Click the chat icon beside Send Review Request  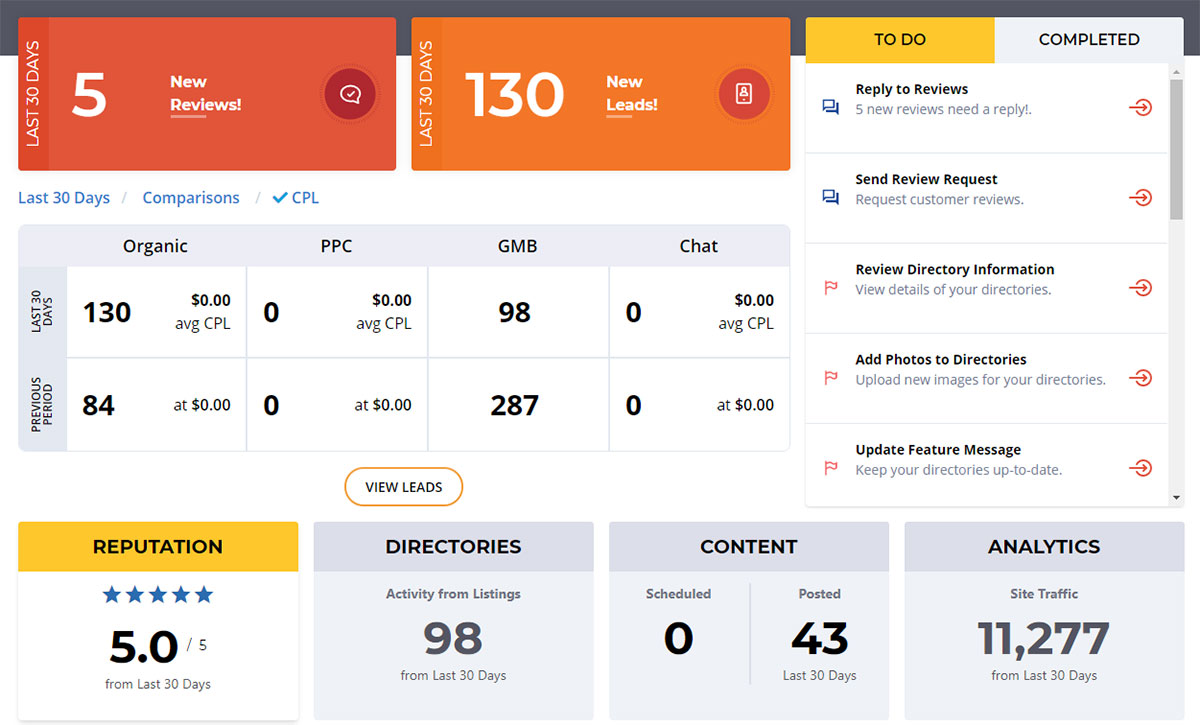(x=830, y=198)
